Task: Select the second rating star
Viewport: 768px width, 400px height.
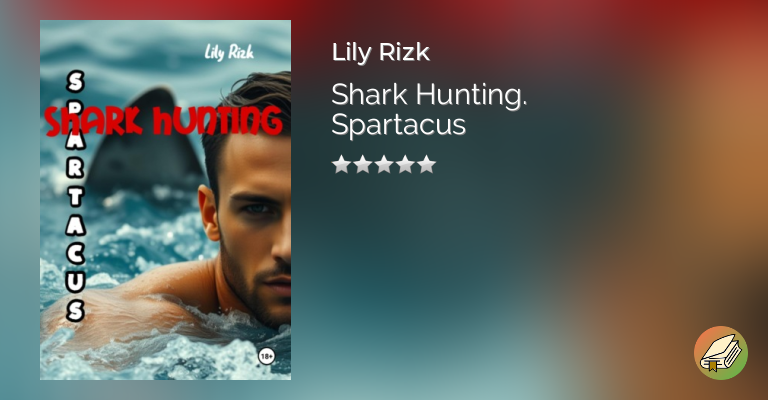Action: (x=362, y=165)
